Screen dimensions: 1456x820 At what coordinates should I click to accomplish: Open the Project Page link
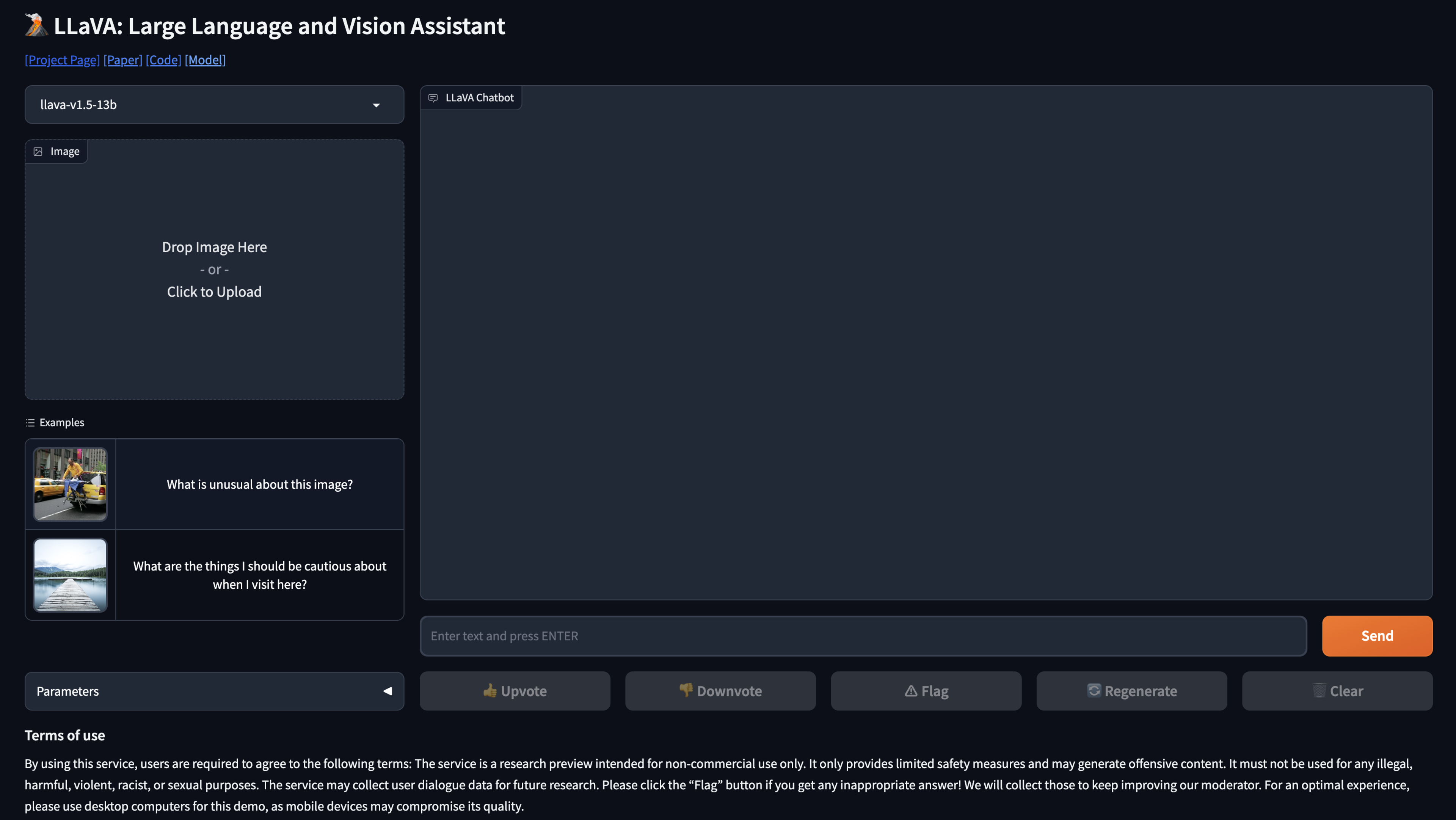62,60
